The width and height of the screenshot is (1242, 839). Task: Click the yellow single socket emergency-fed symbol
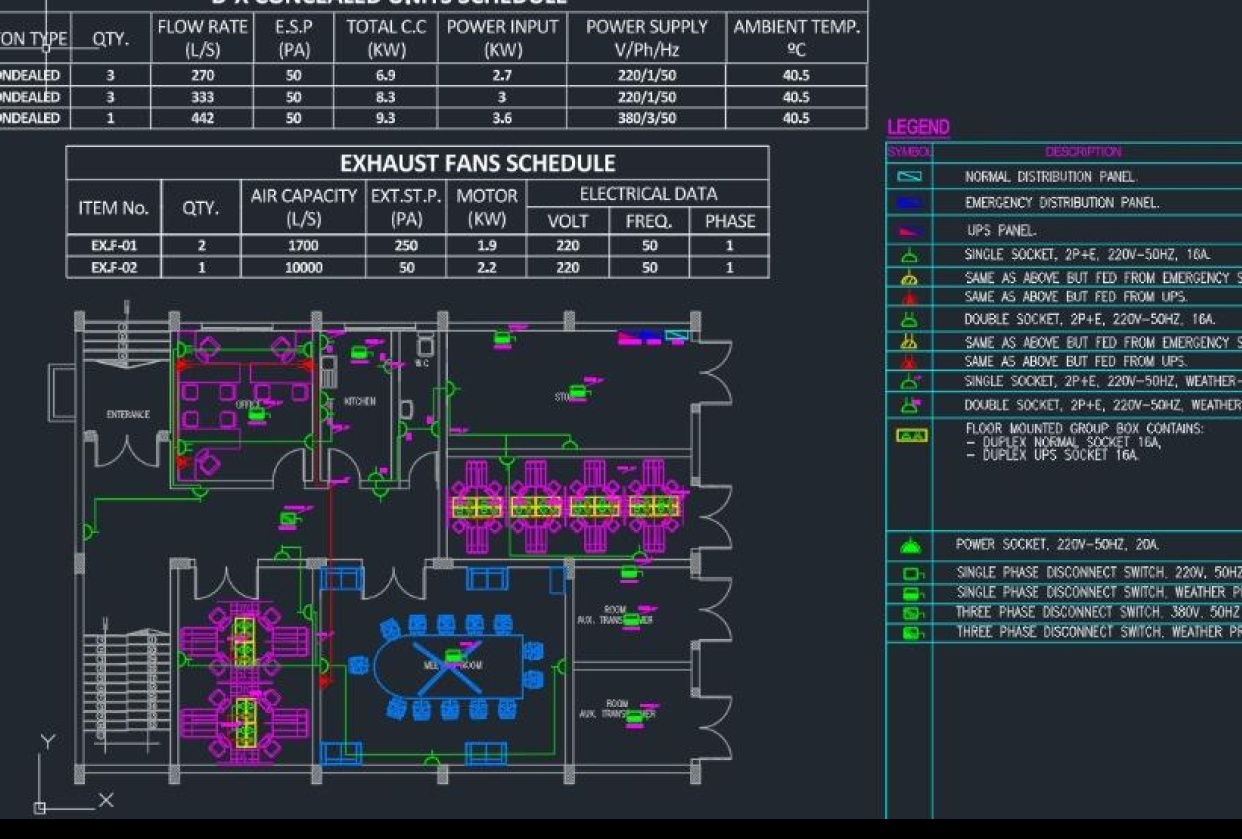[x=909, y=279]
